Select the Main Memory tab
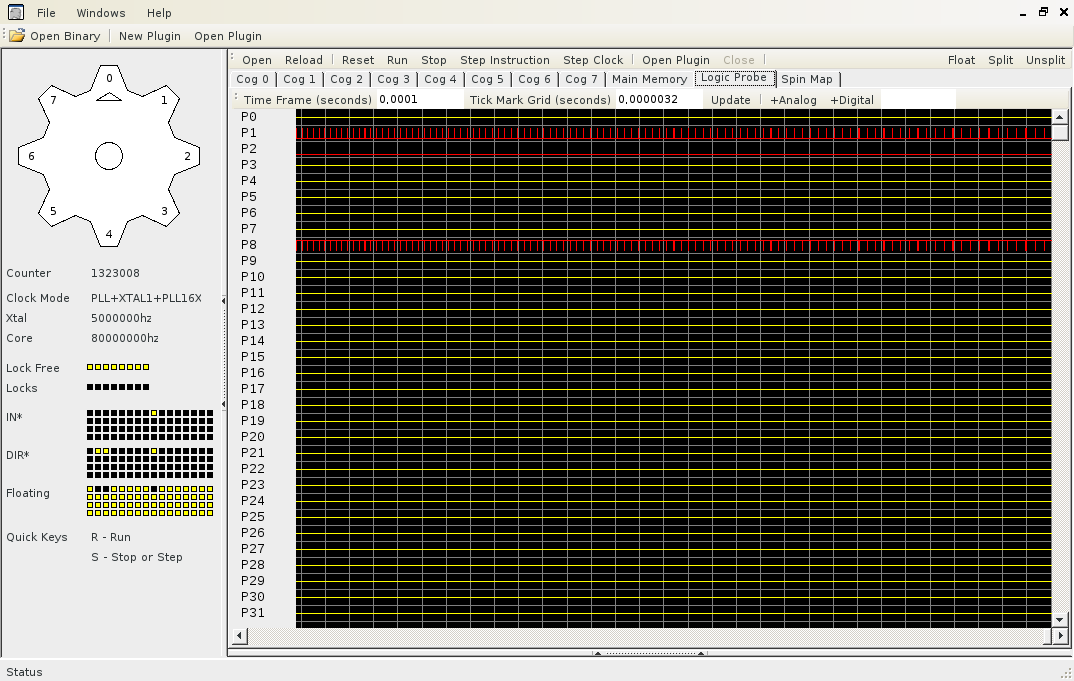1074x681 pixels. 649,79
